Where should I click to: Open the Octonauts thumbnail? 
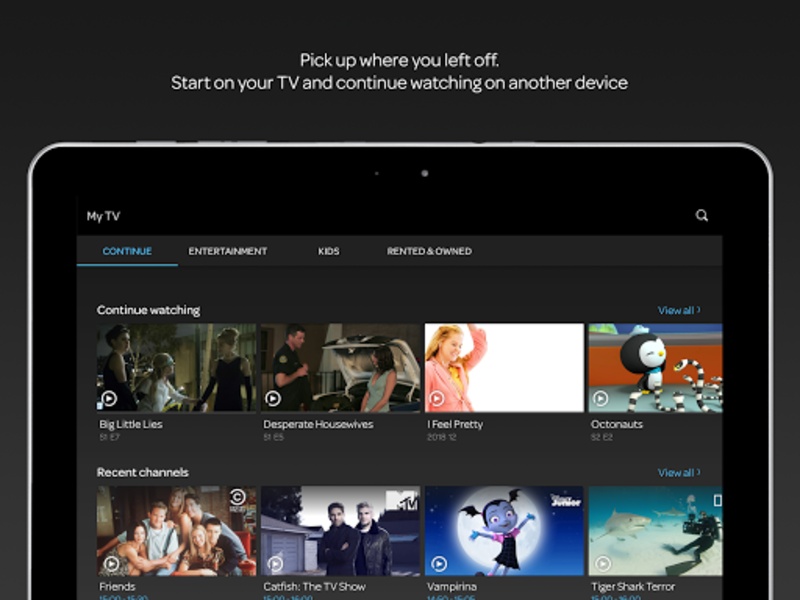coord(656,367)
